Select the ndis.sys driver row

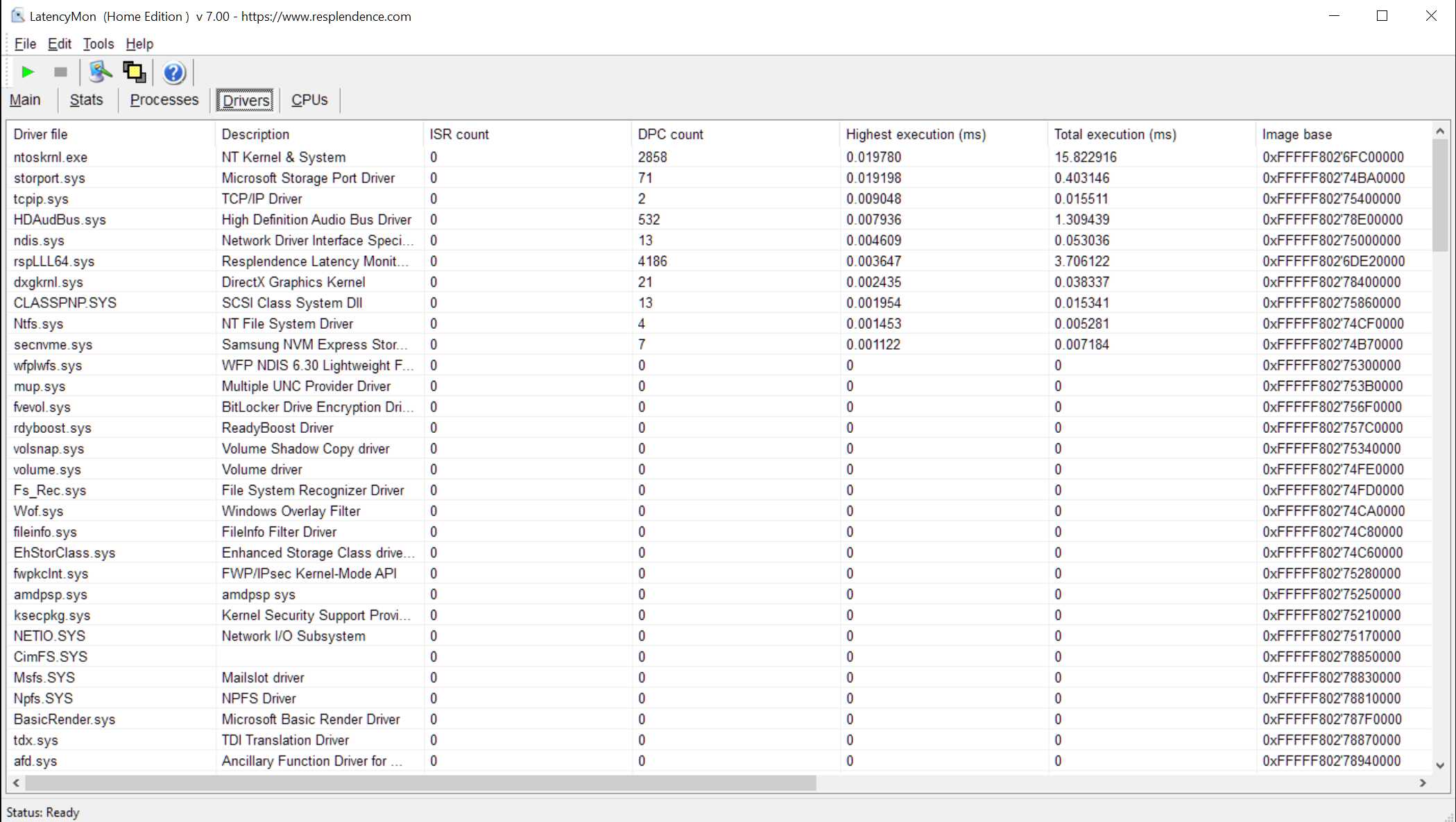coord(719,241)
